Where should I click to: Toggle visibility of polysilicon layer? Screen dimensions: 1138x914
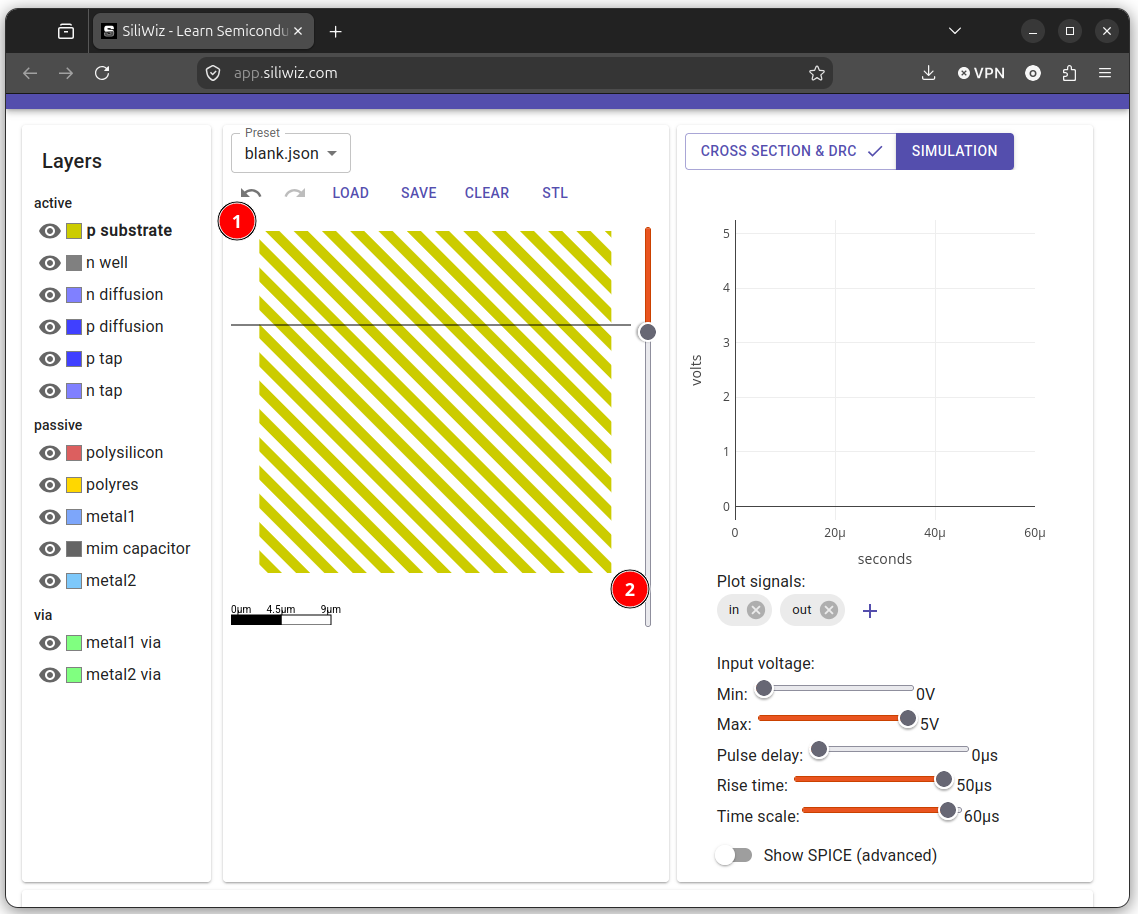(x=49, y=453)
